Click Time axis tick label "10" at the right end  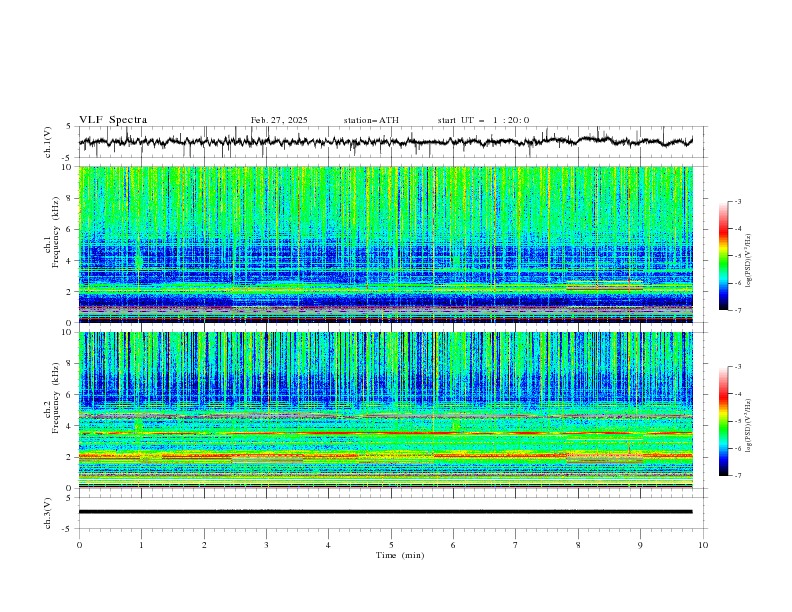[703, 545]
